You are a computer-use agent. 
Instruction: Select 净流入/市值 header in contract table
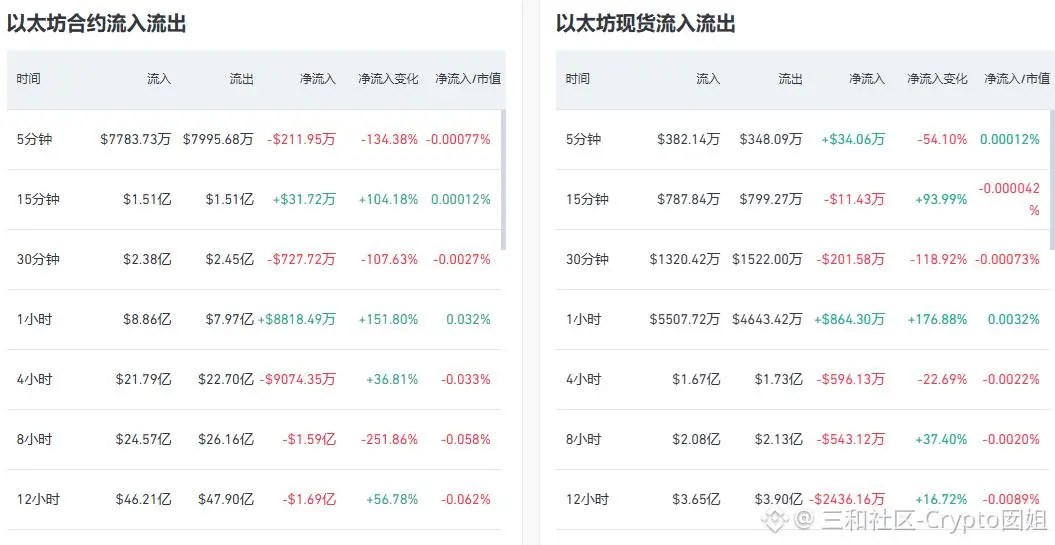coord(468,79)
